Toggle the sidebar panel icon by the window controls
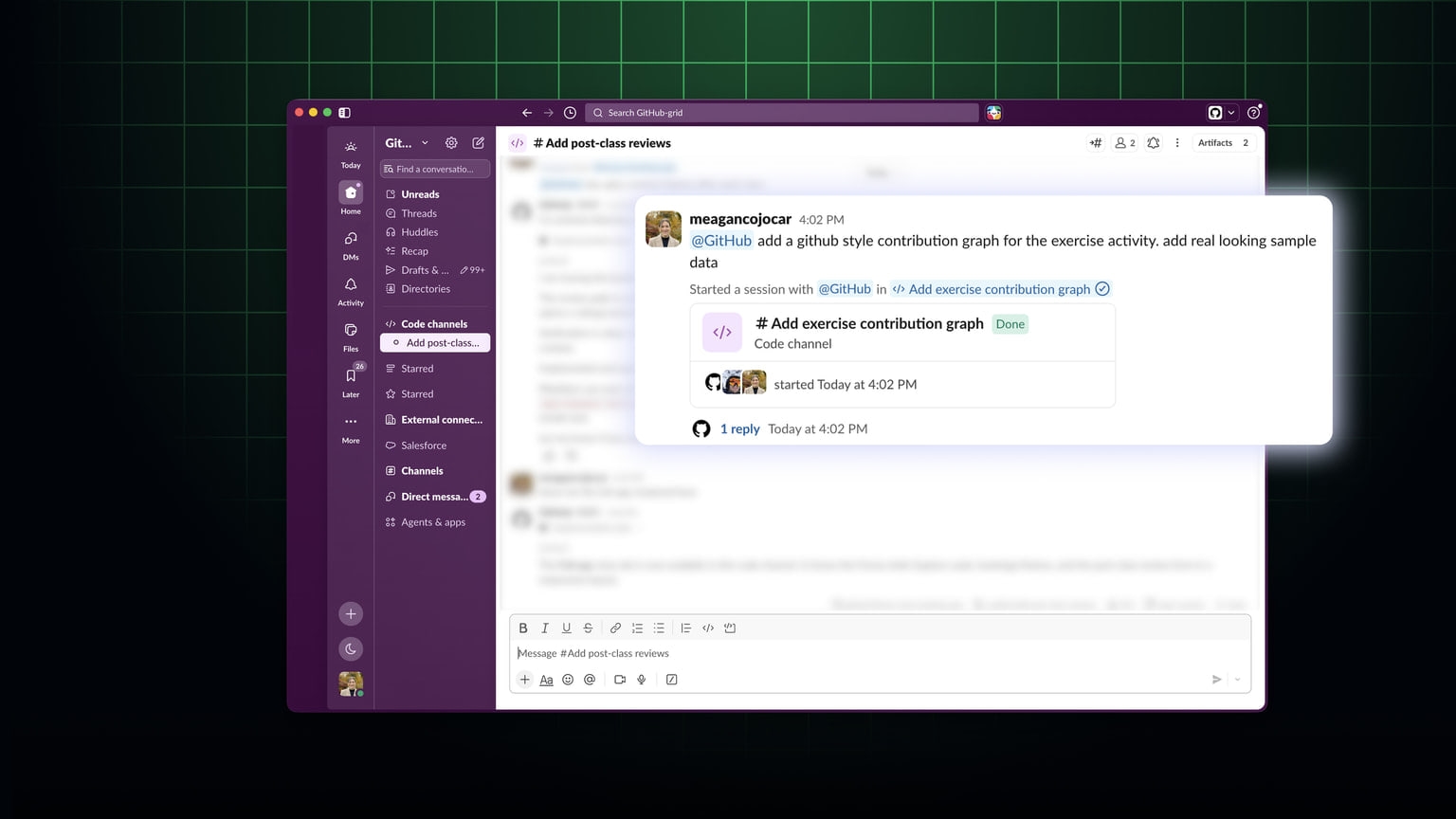 [345, 113]
